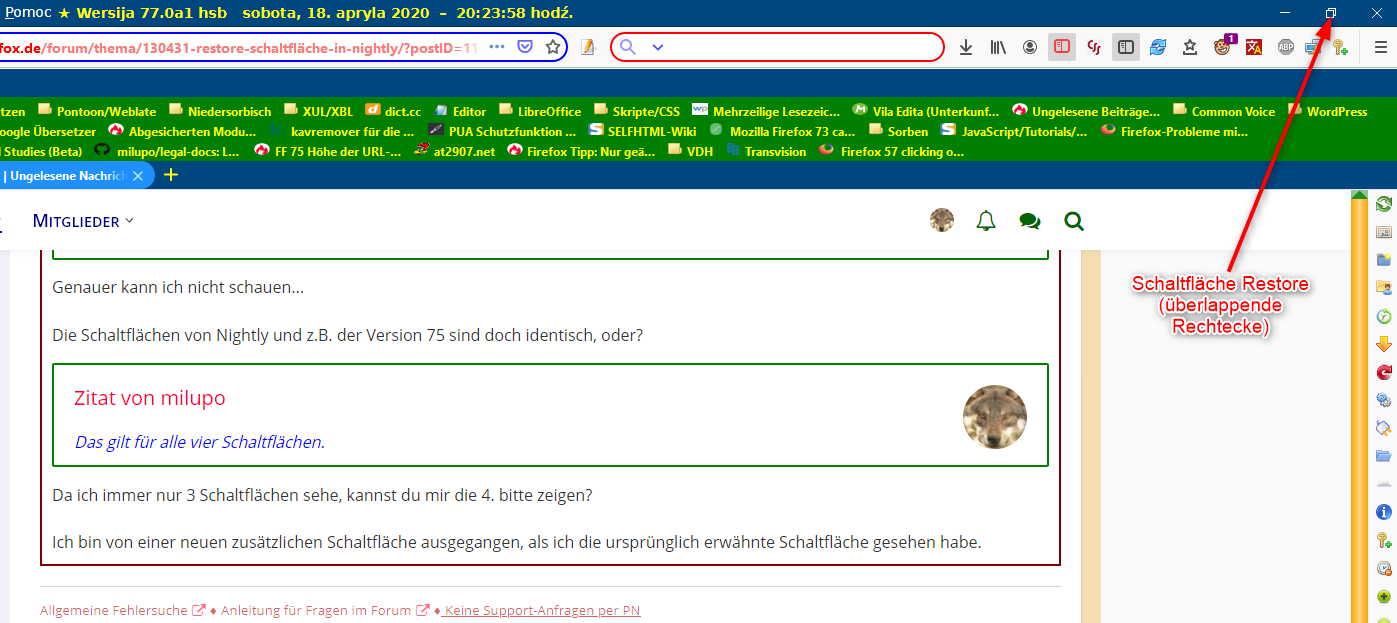Click the blue open folder sidebar icon
1397x623 pixels.
pyautogui.click(x=1384, y=456)
